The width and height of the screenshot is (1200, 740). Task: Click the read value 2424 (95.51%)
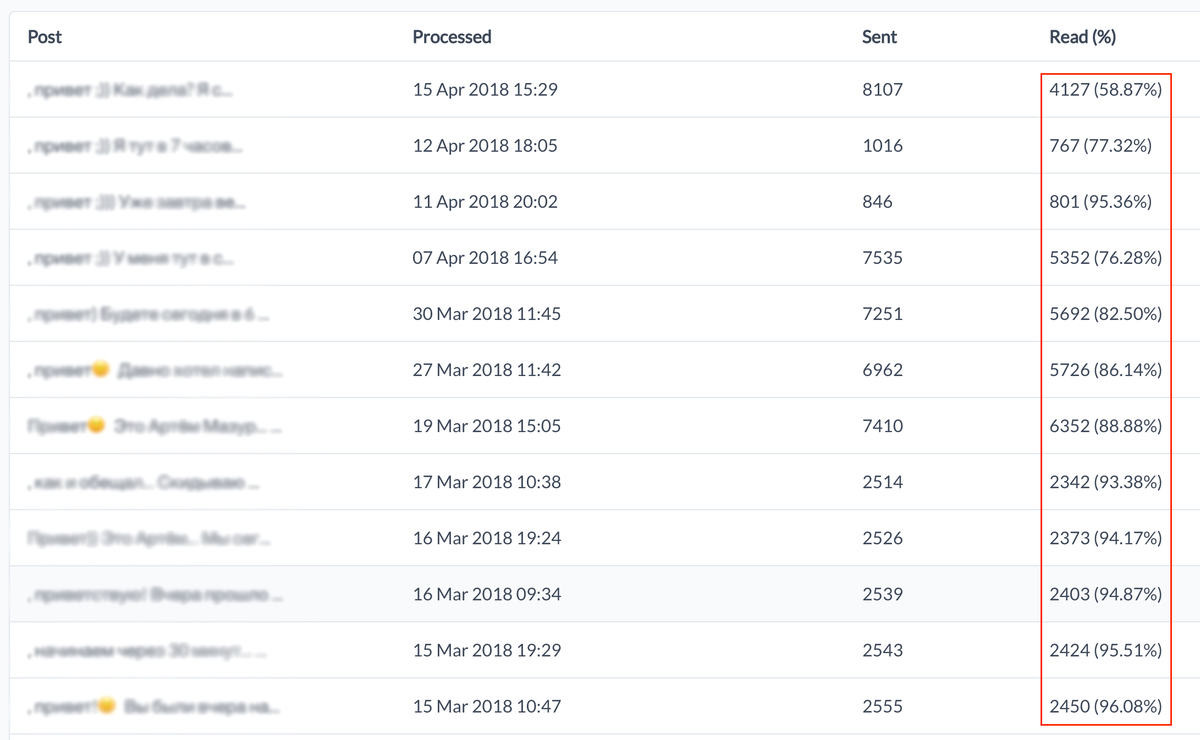[1105, 650]
